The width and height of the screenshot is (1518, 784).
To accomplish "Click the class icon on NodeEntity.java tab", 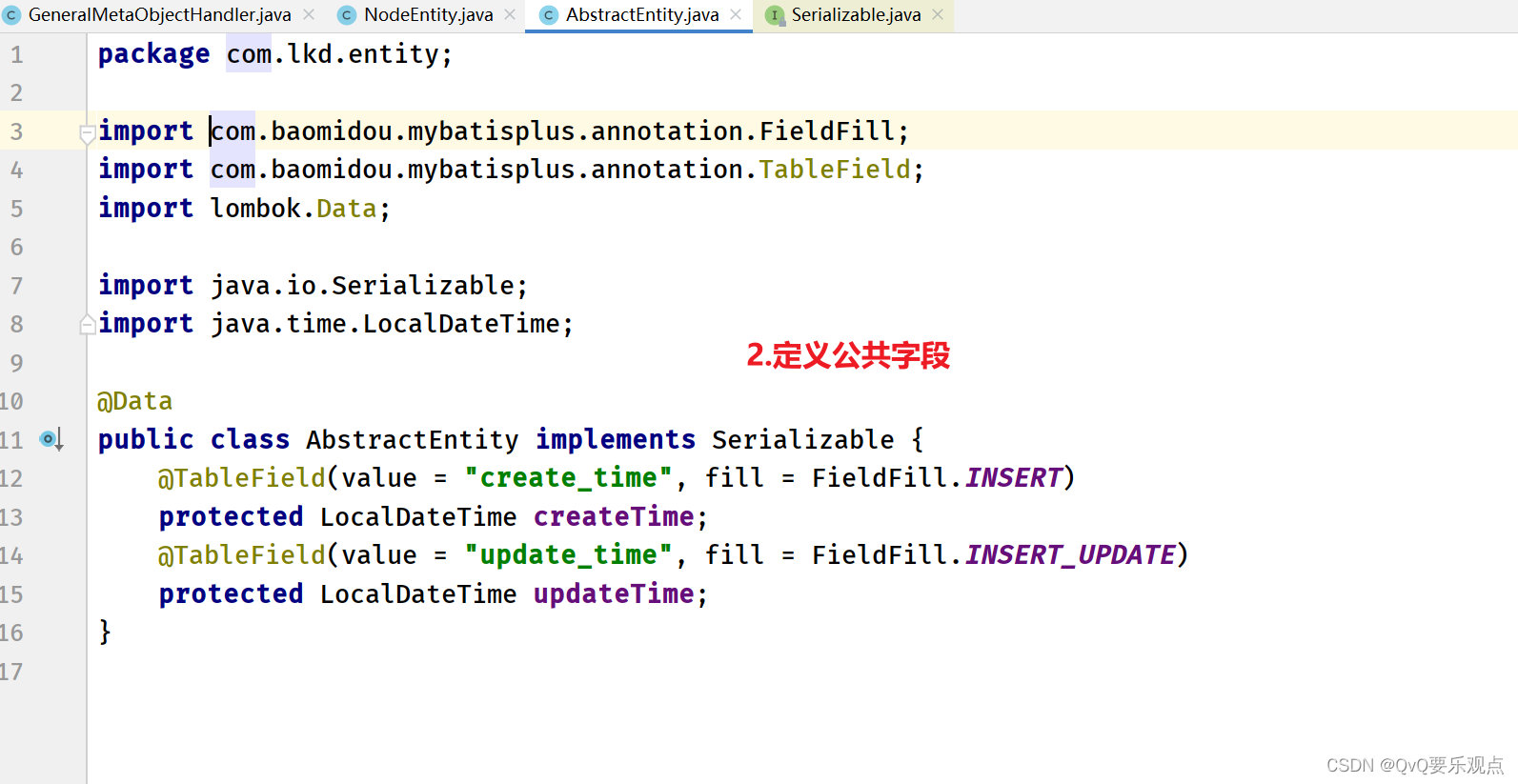I will (x=348, y=15).
